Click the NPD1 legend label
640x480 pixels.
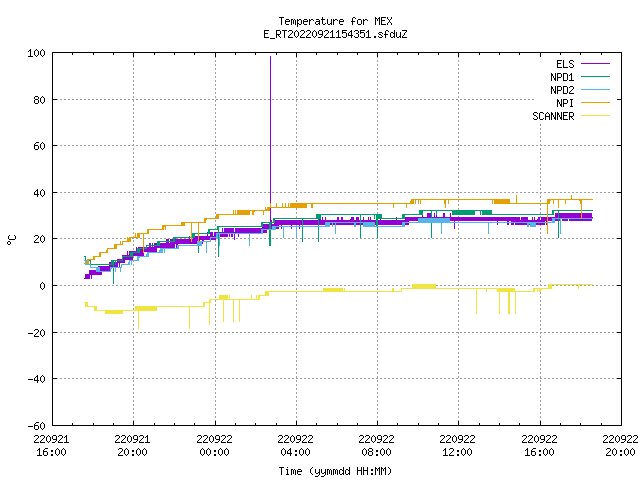562,77
